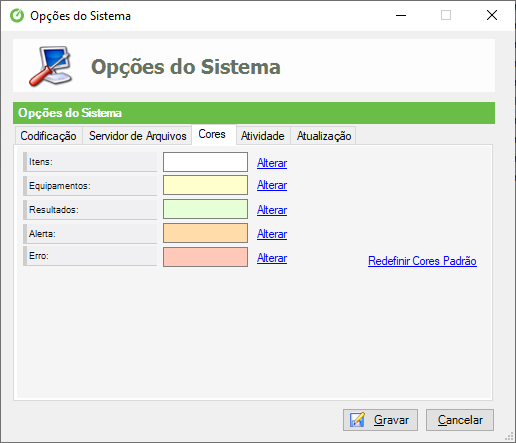Image resolution: width=516 pixels, height=443 pixels.
Task: Go to the Atividade tab
Action: pos(263,136)
